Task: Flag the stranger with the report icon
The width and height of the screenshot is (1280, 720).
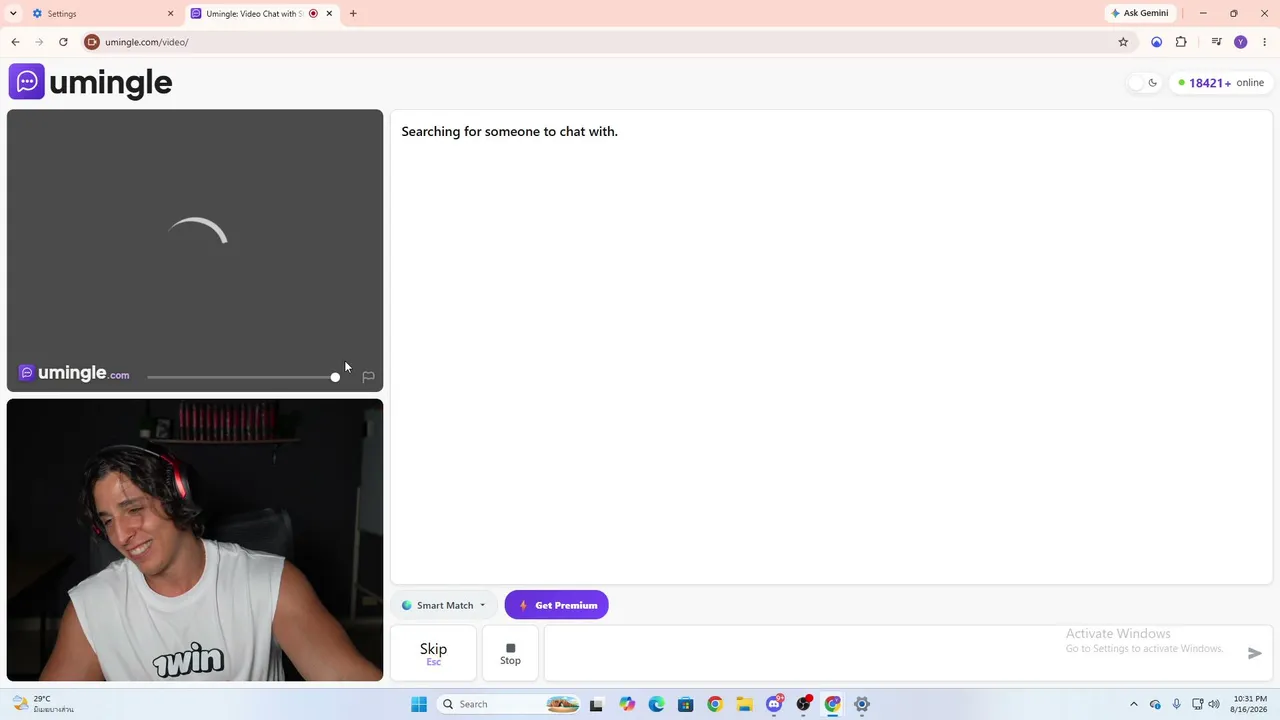Action: point(368,377)
